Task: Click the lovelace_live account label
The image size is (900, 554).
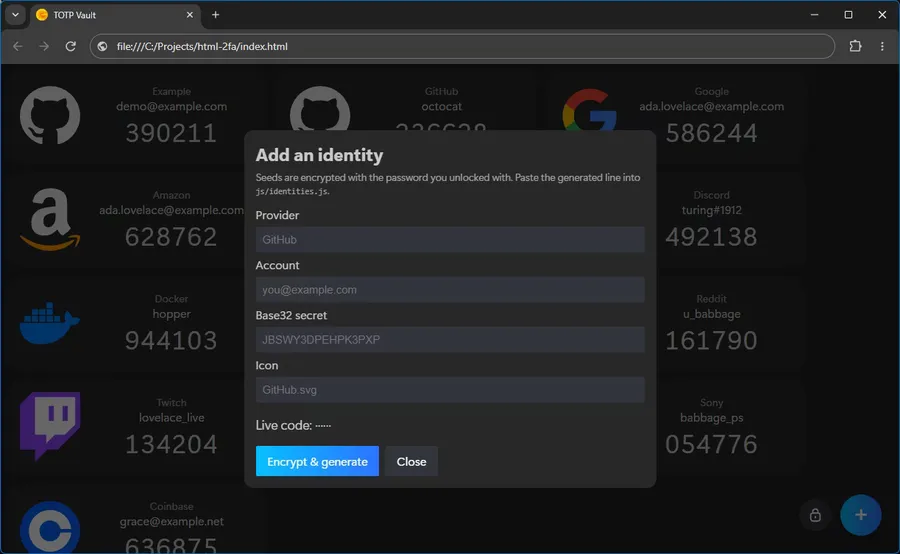Action: click(x=172, y=418)
